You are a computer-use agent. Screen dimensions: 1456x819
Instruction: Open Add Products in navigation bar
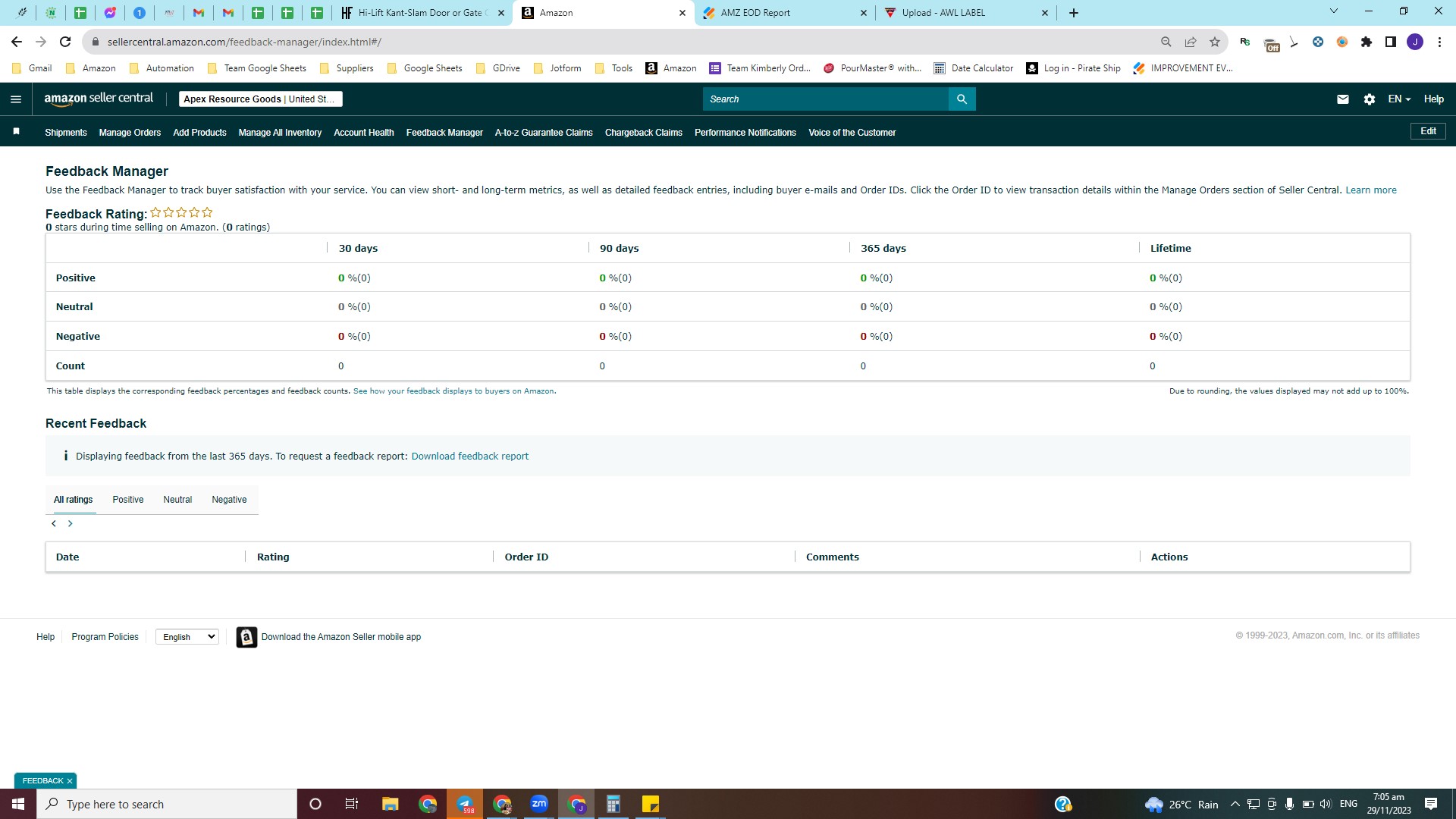pyautogui.click(x=199, y=133)
